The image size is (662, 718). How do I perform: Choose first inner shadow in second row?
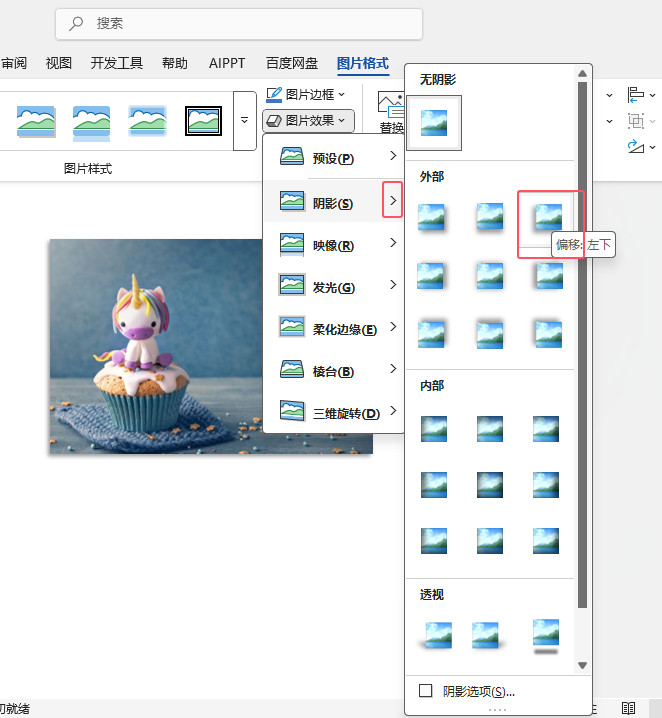tap(434, 485)
